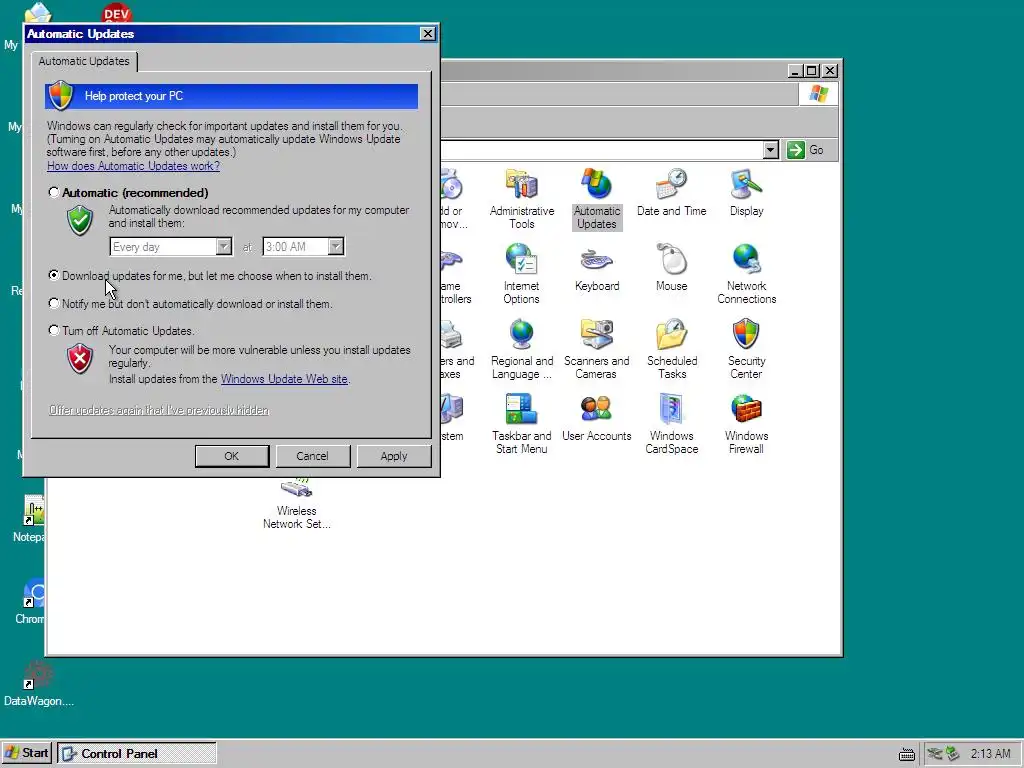
Task: Click the network tray icon beside the clock
Action: pyautogui.click(x=935, y=754)
